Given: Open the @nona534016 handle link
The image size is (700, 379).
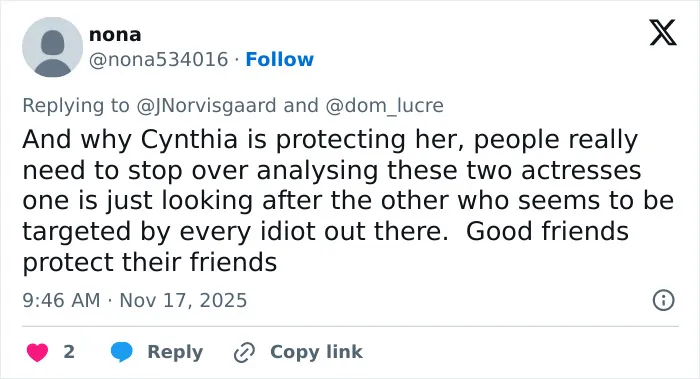Looking at the screenshot, I should tap(158, 59).
